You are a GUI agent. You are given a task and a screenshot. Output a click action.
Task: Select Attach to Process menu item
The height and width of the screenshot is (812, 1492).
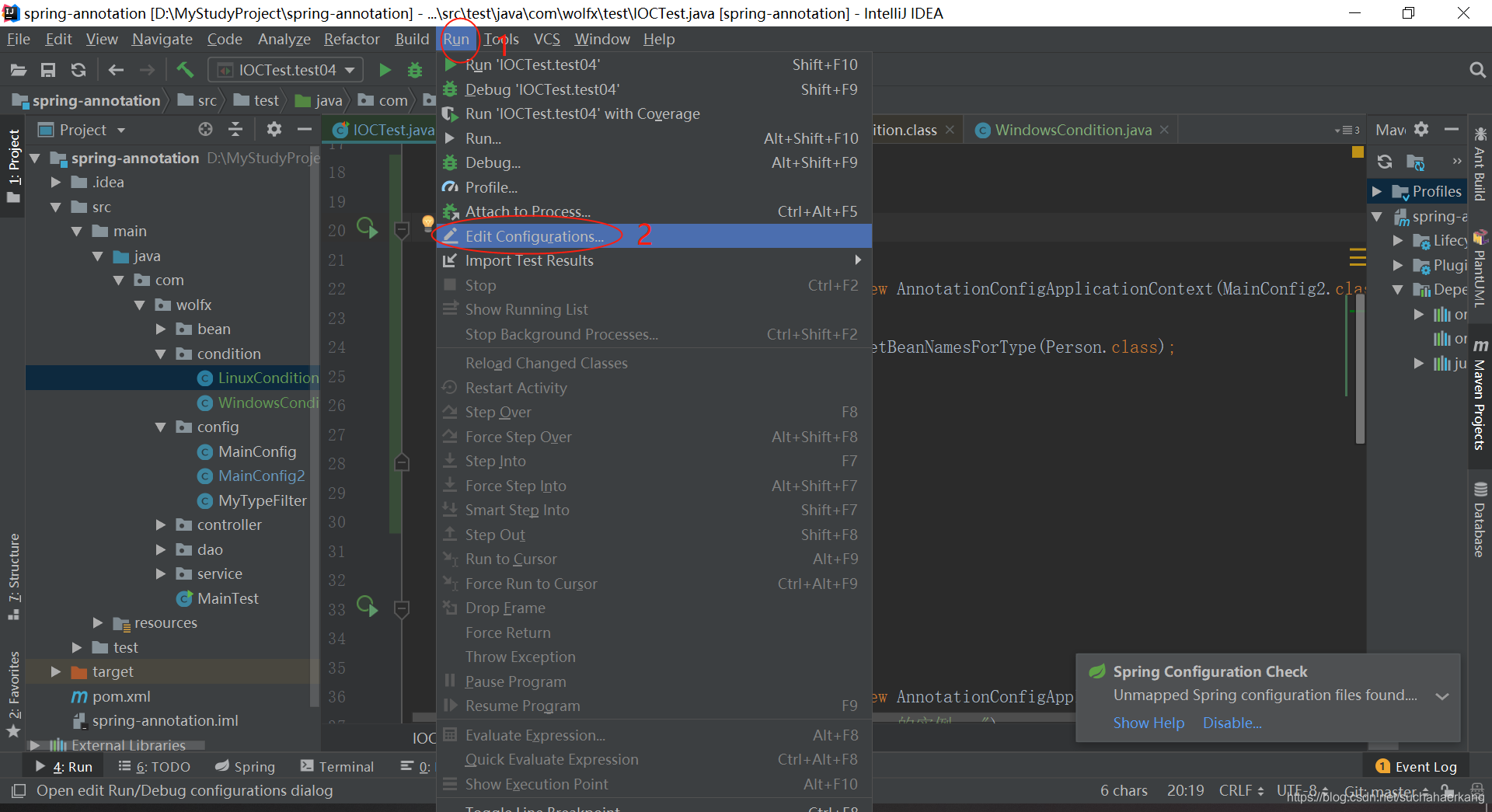(654, 211)
